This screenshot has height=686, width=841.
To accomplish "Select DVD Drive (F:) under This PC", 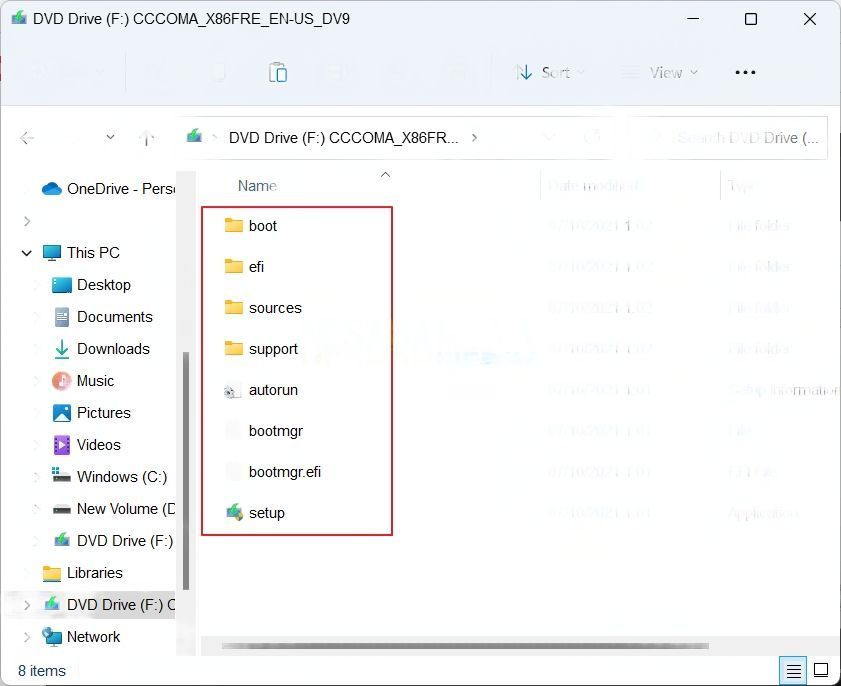I will (x=114, y=541).
